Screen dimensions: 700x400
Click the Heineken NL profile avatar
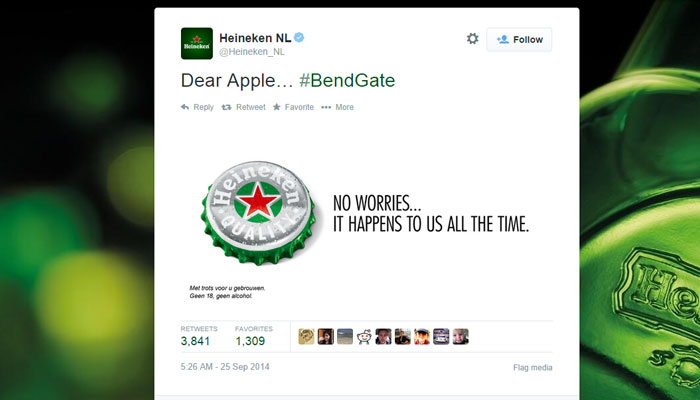(197, 43)
